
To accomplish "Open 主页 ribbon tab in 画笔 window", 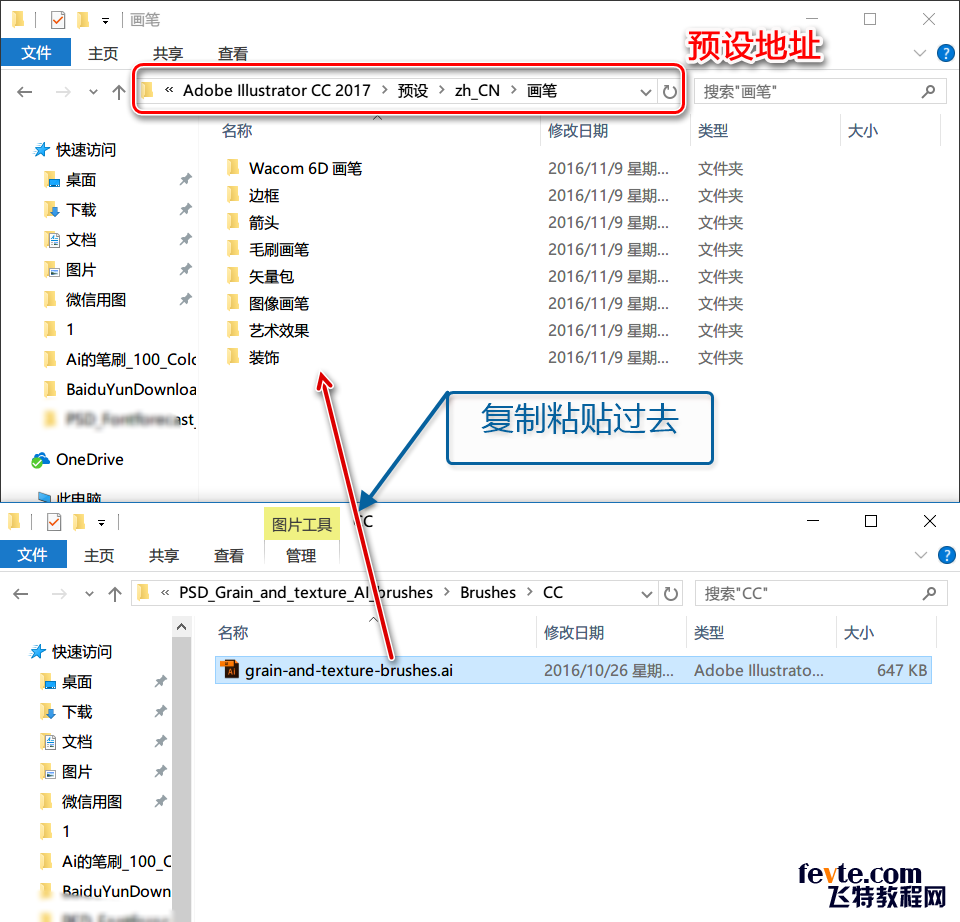I will (103, 54).
